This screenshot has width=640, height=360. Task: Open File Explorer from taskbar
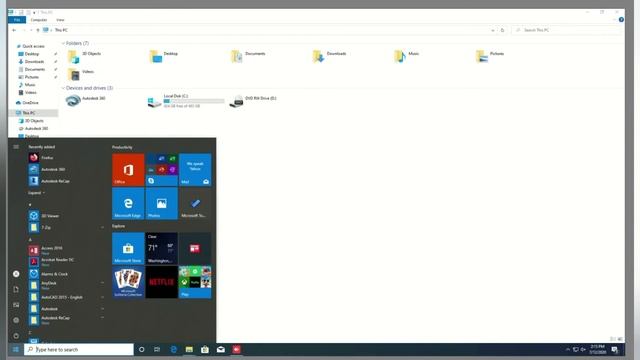189,349
